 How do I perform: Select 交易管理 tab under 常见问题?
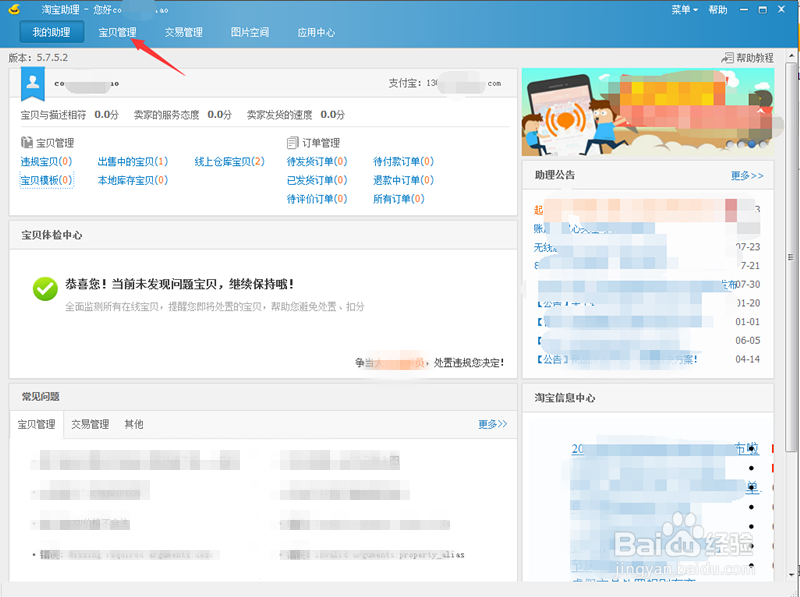click(90, 425)
